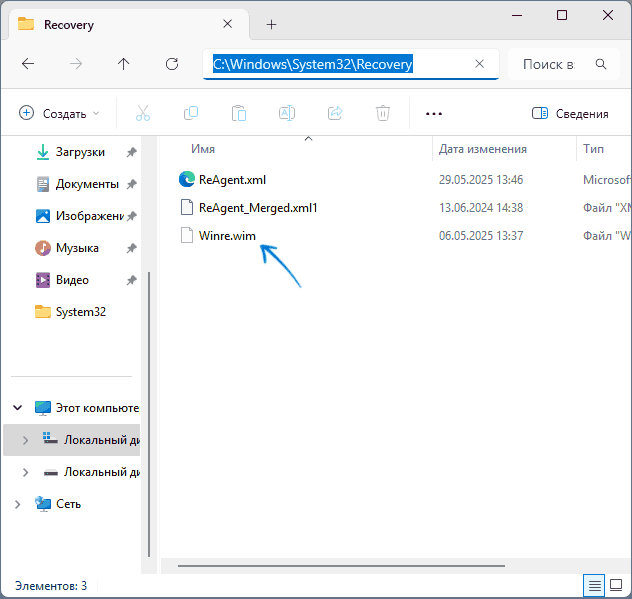Minimize the Explorer window
632x599 pixels.
[x=517, y=15]
